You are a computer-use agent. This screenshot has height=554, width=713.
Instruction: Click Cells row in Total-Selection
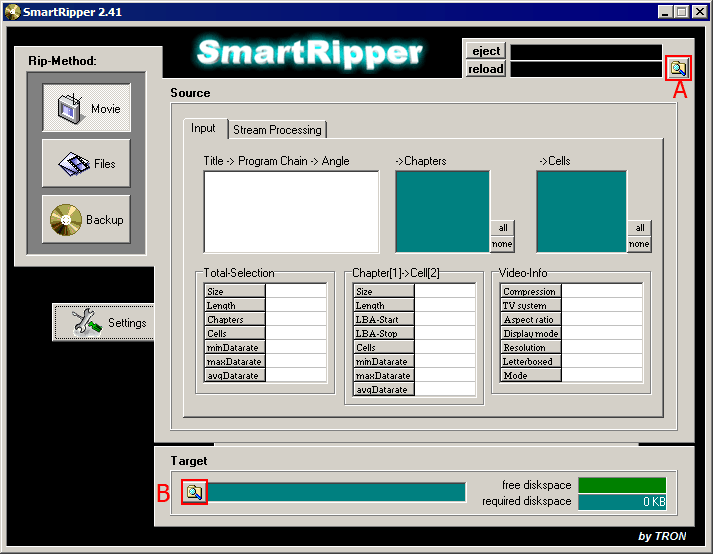click(x=265, y=333)
